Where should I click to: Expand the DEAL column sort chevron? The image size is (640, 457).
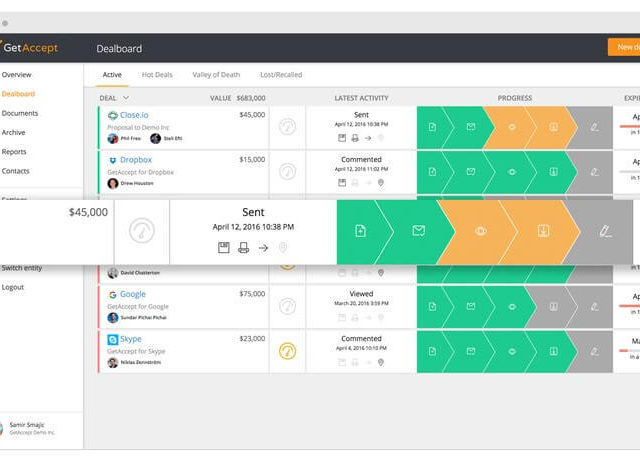coord(126,98)
